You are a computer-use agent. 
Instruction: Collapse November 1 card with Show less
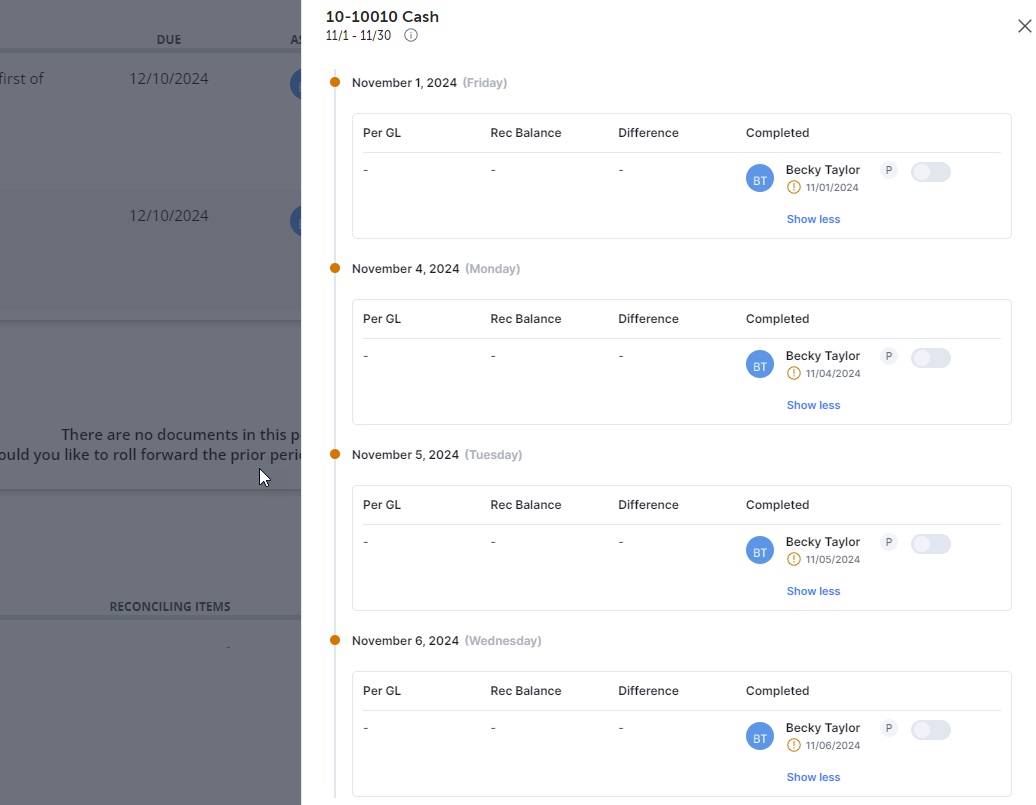click(x=813, y=219)
